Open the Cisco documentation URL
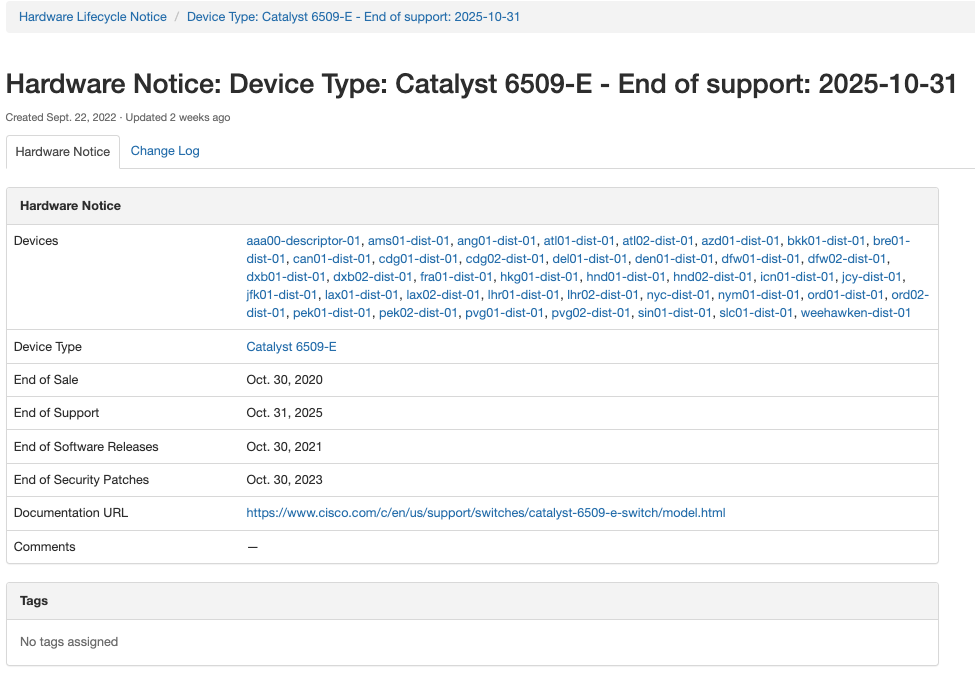The height and width of the screenshot is (674, 975). coord(486,513)
